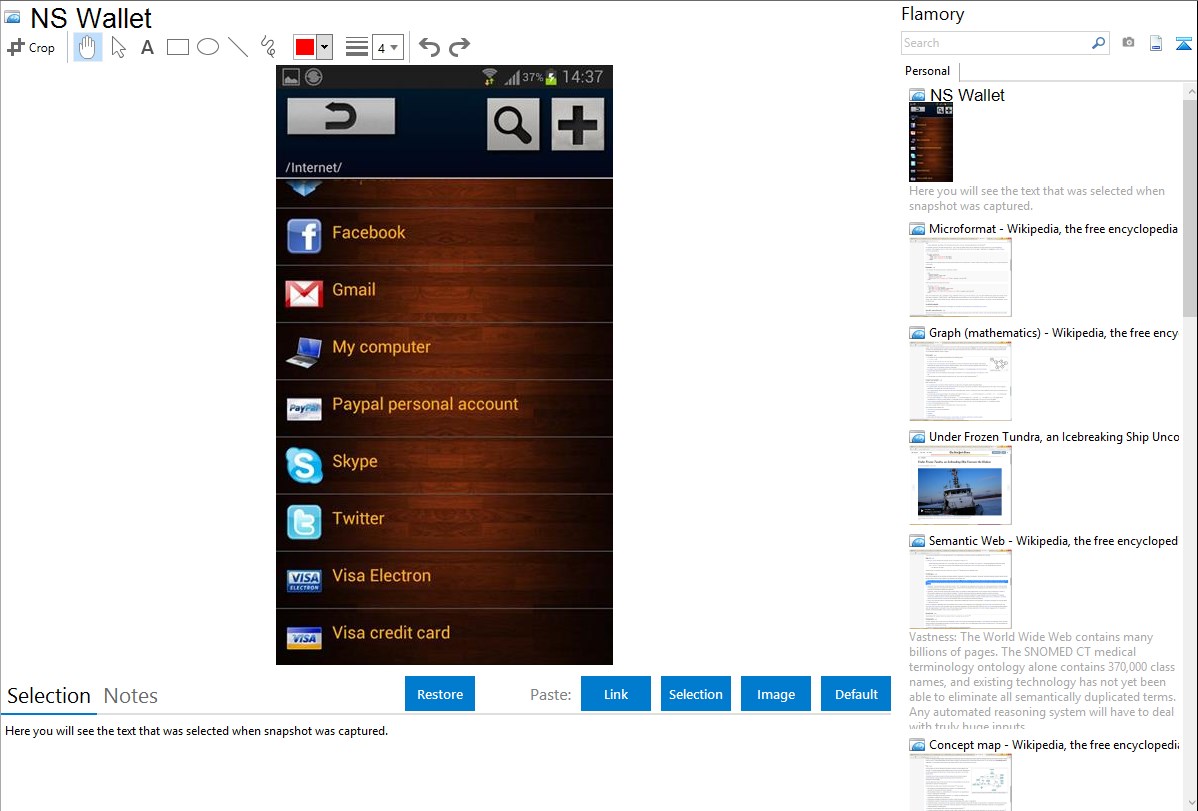This screenshot has height=811, width=1198.
Task: Click the Gmail envelope icon
Action: 303,293
